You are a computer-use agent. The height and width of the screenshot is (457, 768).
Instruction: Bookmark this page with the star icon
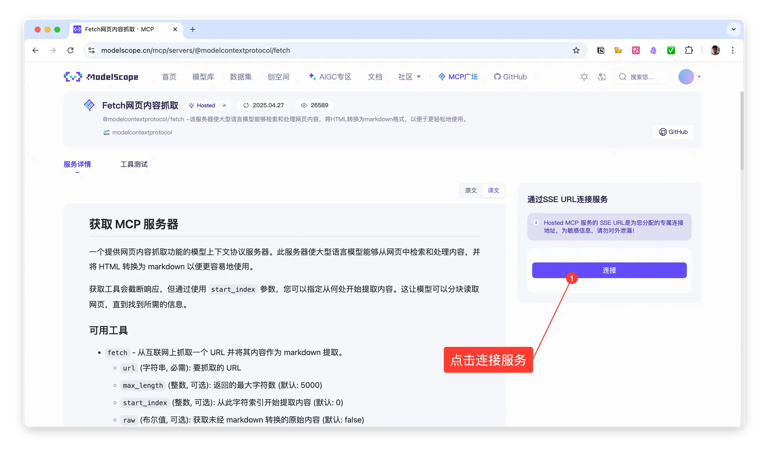tap(576, 50)
